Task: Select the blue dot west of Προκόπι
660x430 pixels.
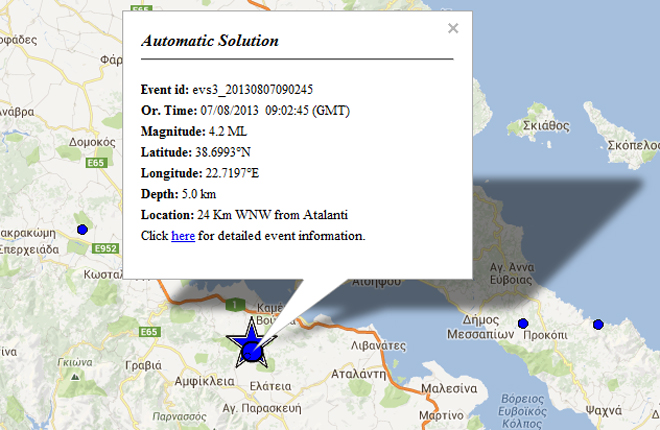Action: tap(523, 323)
